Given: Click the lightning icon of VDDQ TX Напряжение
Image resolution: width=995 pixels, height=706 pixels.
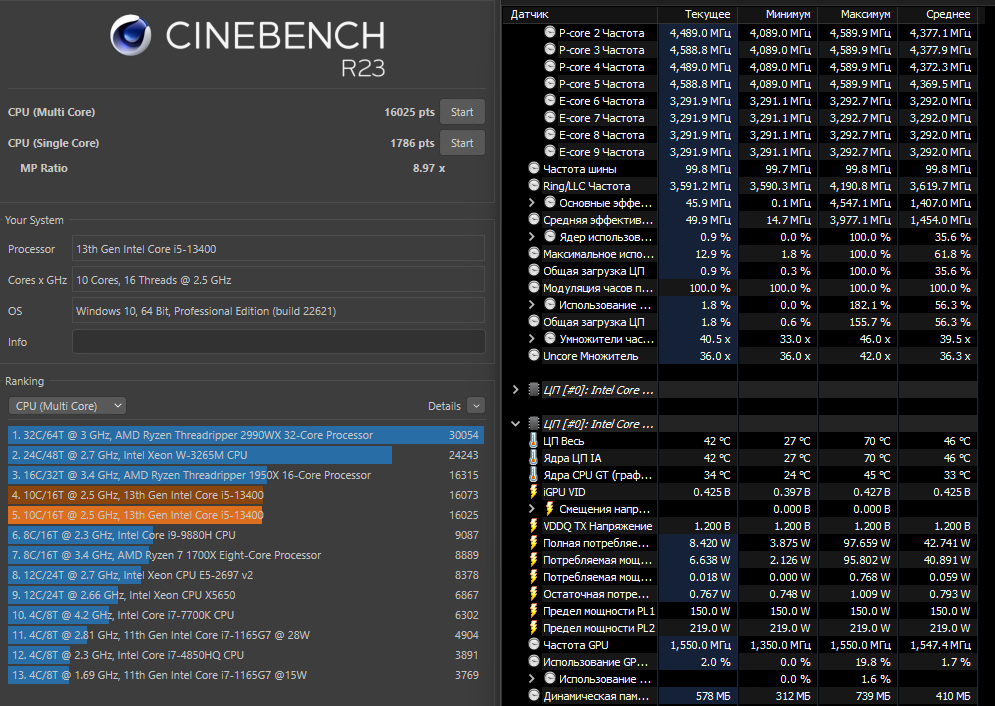Looking at the screenshot, I should [x=534, y=526].
